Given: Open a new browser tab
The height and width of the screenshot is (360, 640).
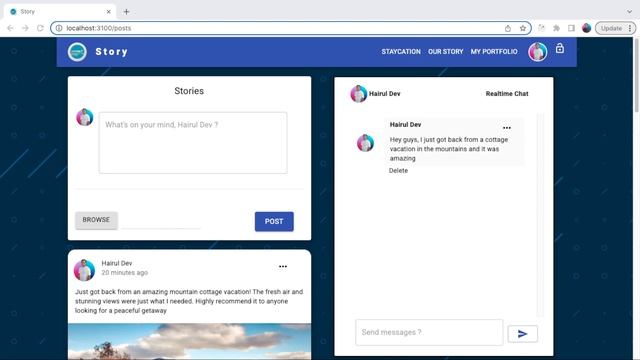Looking at the screenshot, I should pyautogui.click(x=127, y=12).
